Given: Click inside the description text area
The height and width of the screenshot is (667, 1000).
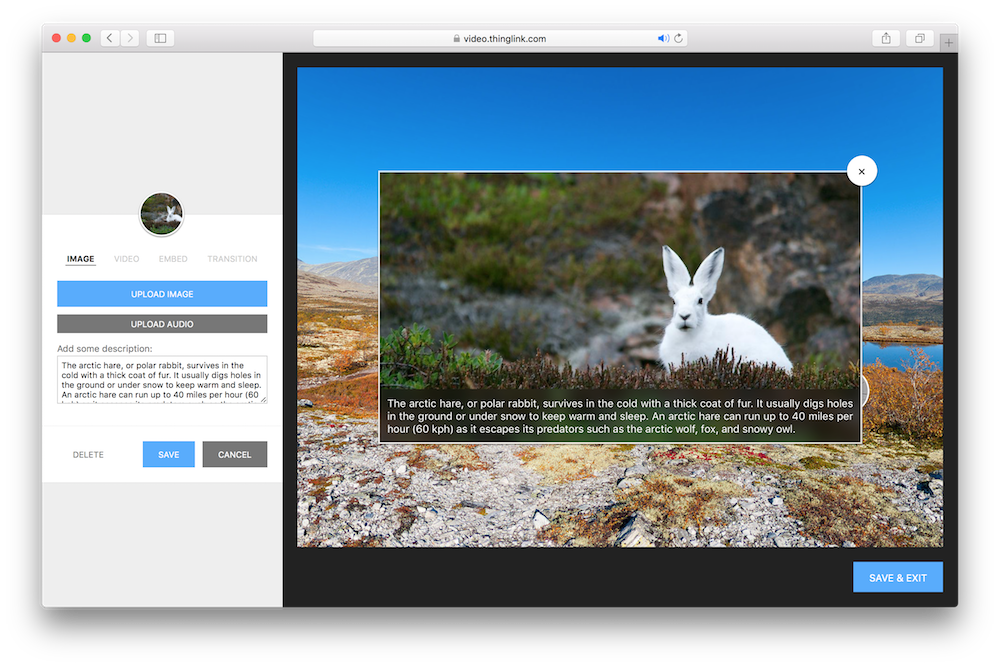Looking at the screenshot, I should (x=160, y=379).
